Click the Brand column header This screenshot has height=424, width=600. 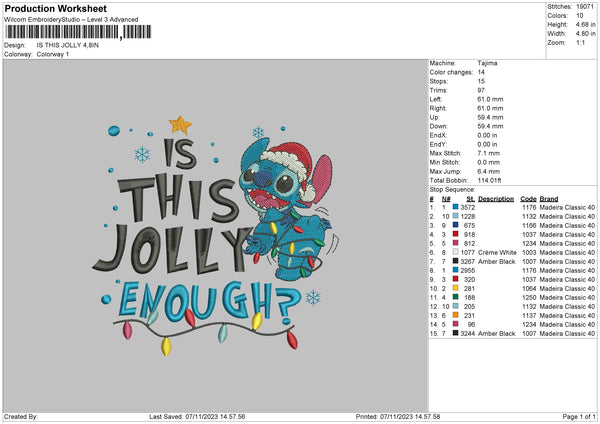coord(549,199)
